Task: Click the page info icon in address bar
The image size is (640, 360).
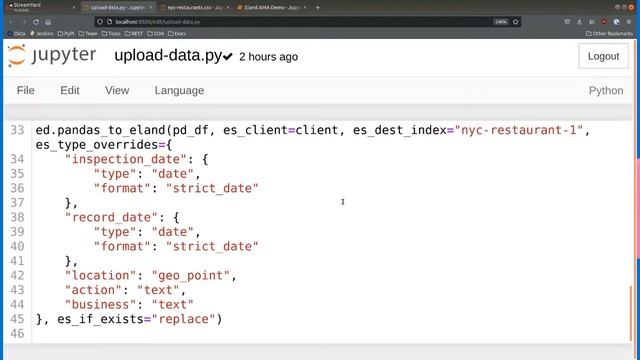Action: coord(109,22)
